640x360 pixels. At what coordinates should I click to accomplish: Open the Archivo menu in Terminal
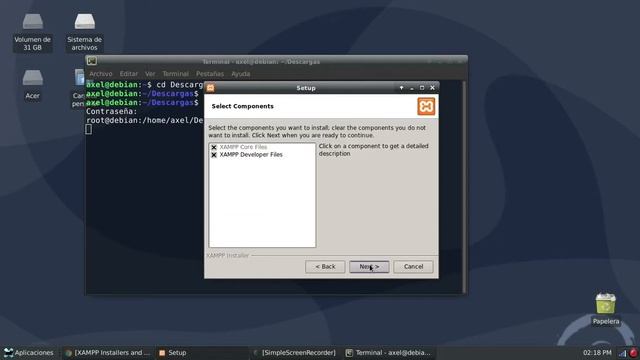101,74
